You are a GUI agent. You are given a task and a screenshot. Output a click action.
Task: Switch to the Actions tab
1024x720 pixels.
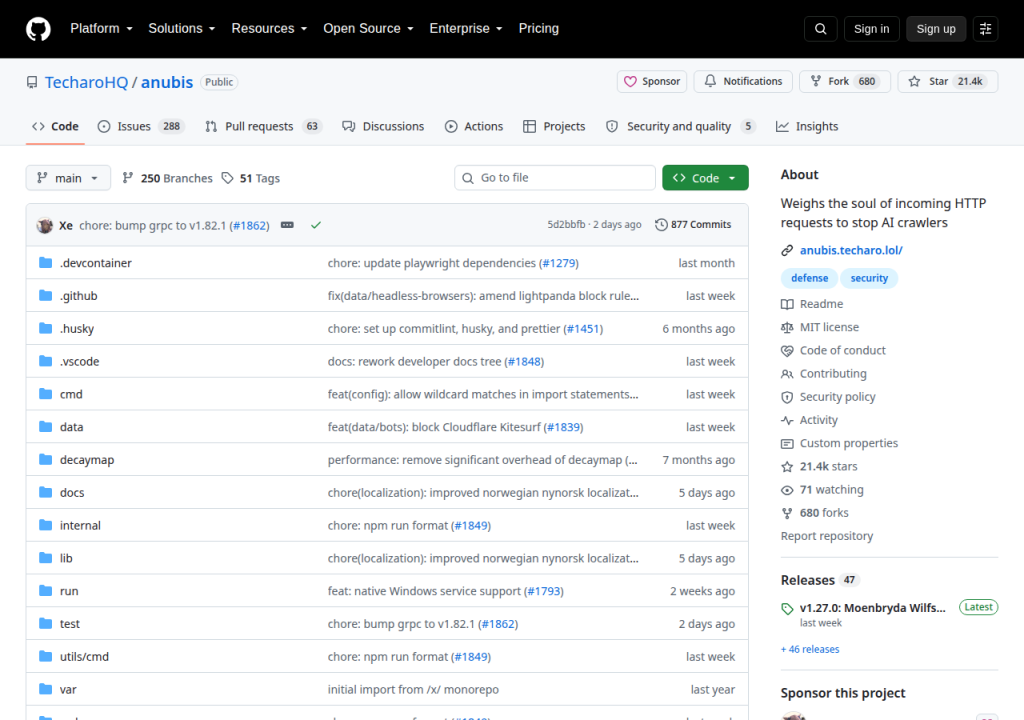tap(474, 126)
